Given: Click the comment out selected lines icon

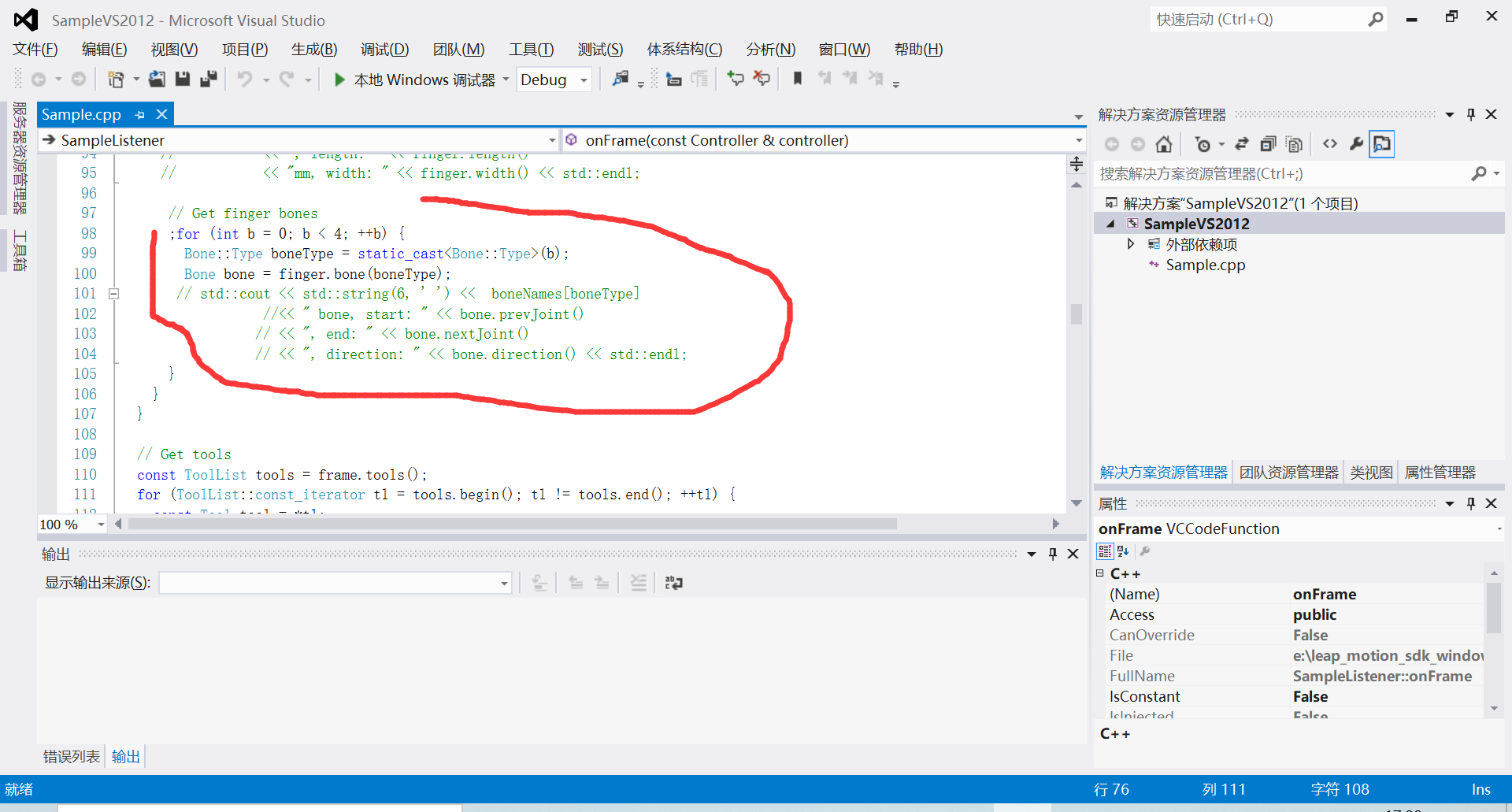Looking at the screenshot, I should click(735, 79).
